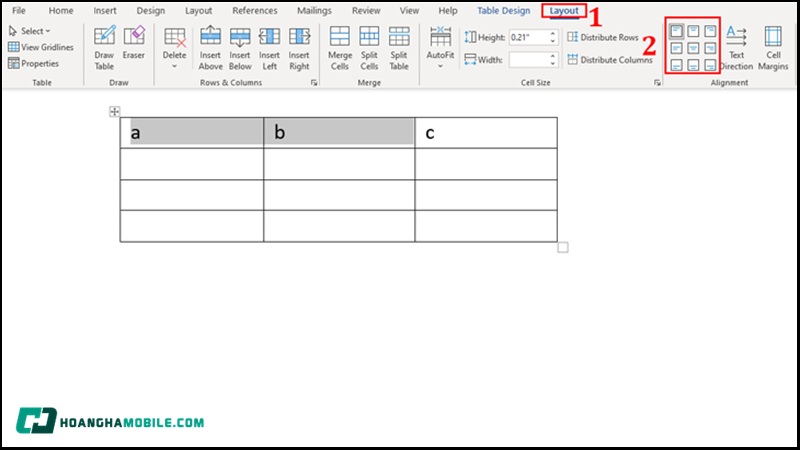The width and height of the screenshot is (800, 450).
Task: Switch to the Table Design tab
Action: click(x=504, y=10)
